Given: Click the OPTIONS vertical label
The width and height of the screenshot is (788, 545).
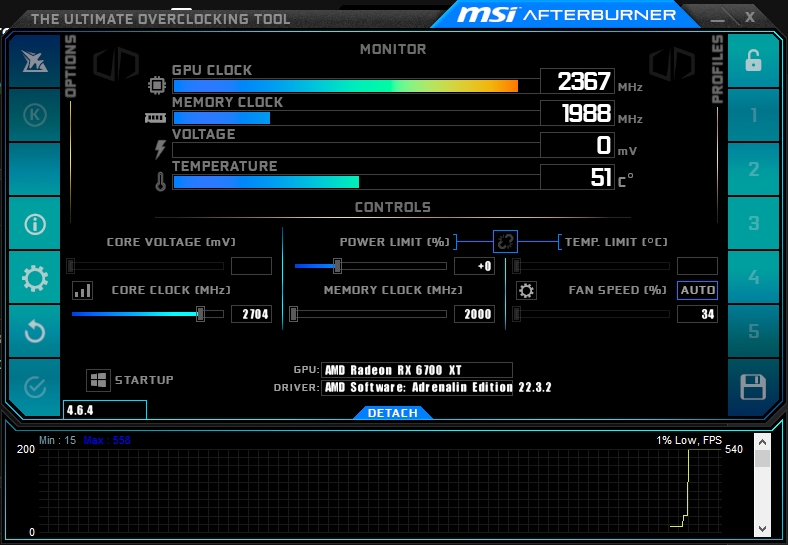Looking at the screenshot, I should [x=71, y=66].
